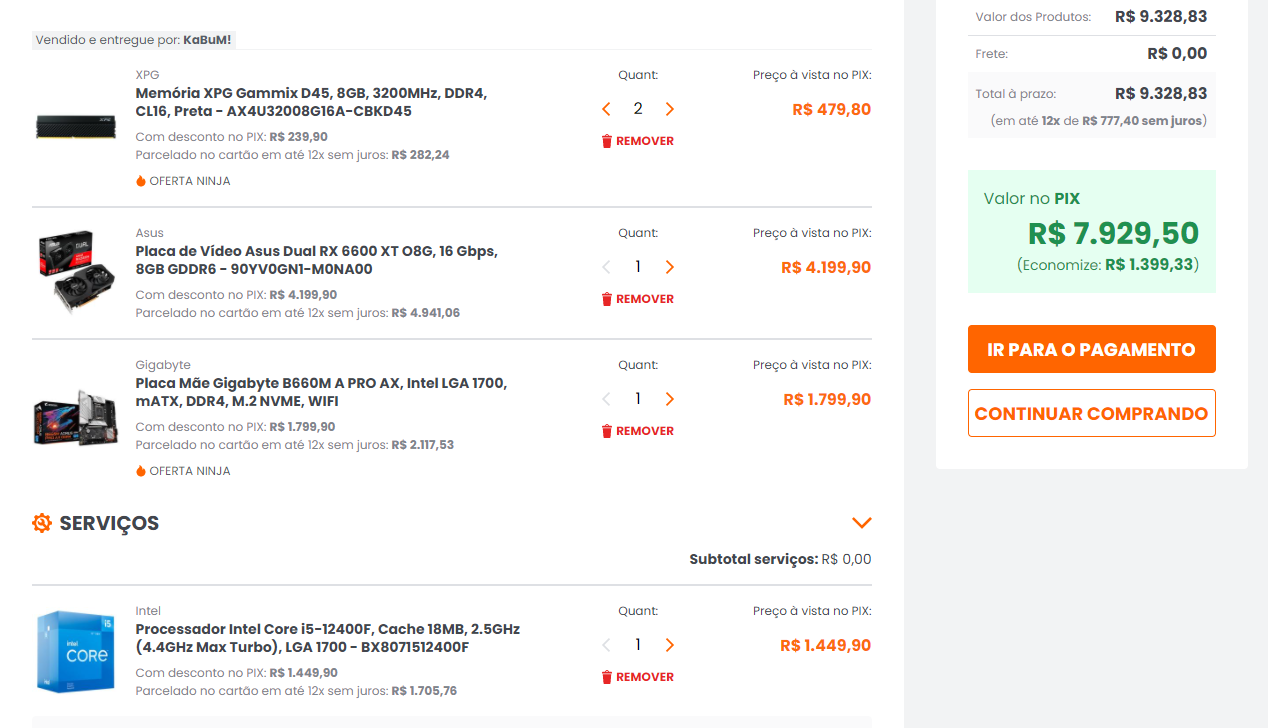Remove the Intel Core i5-12400F processor
The width and height of the screenshot is (1268, 728).
point(638,677)
